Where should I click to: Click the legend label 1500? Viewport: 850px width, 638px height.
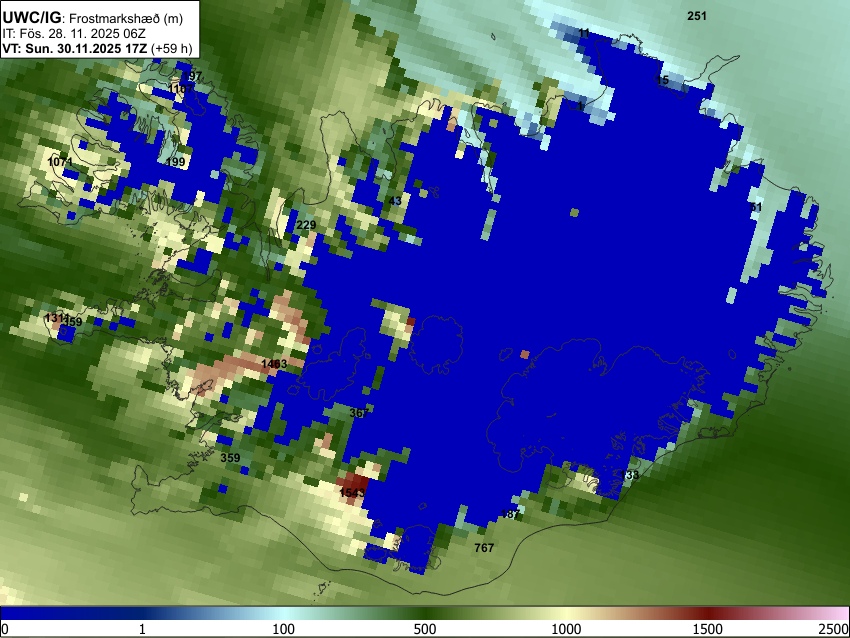[708, 629]
